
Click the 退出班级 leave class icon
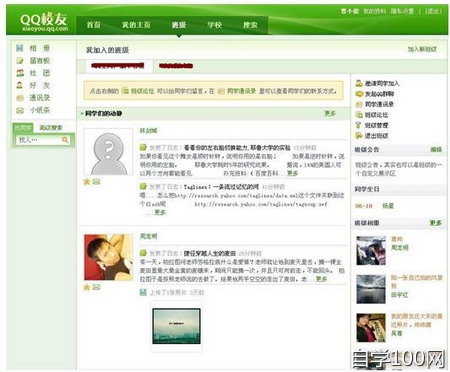(359, 136)
